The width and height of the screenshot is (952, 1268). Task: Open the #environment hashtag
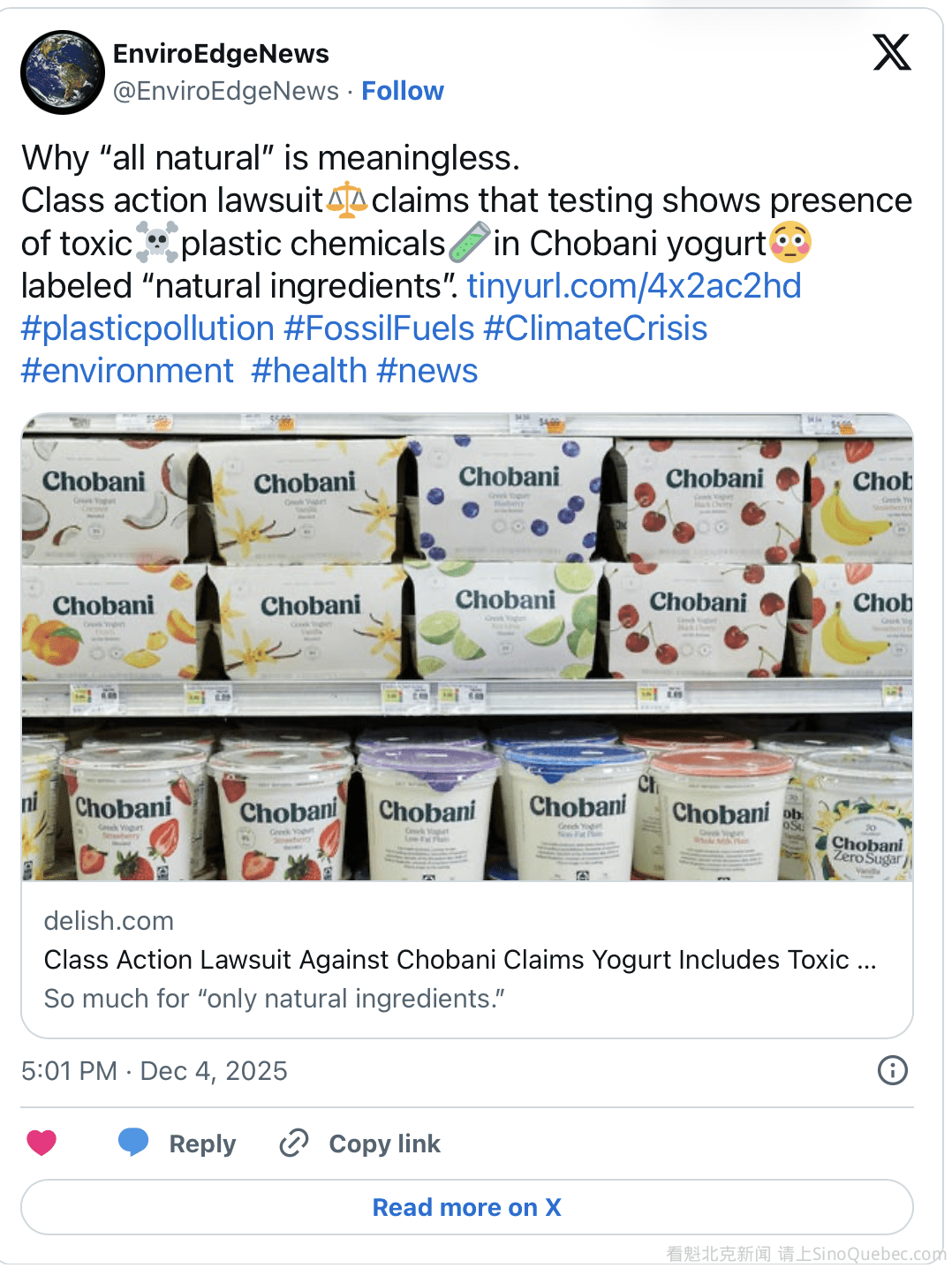pos(127,371)
